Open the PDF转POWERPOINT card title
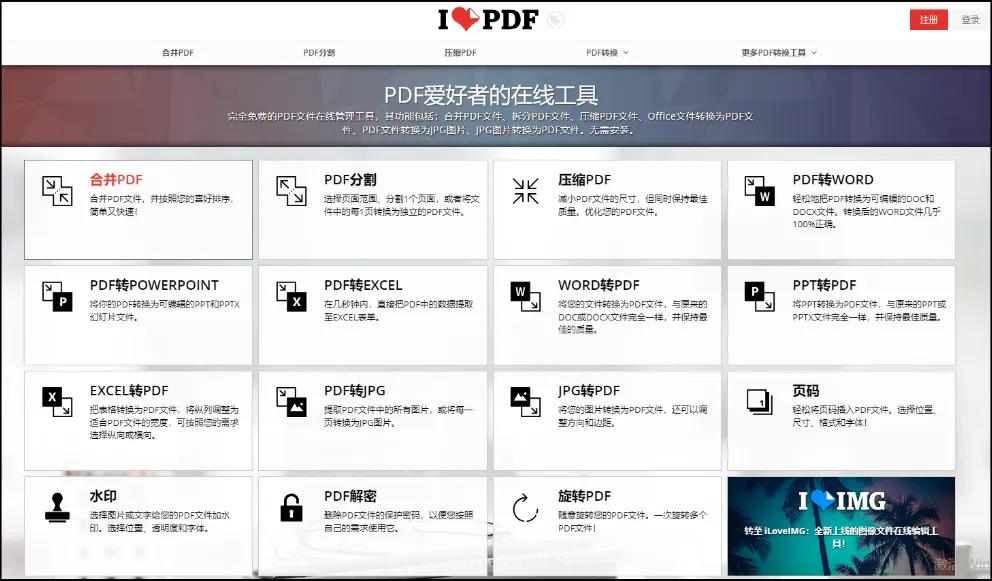Screen dimensions: 992x581 click(154, 285)
